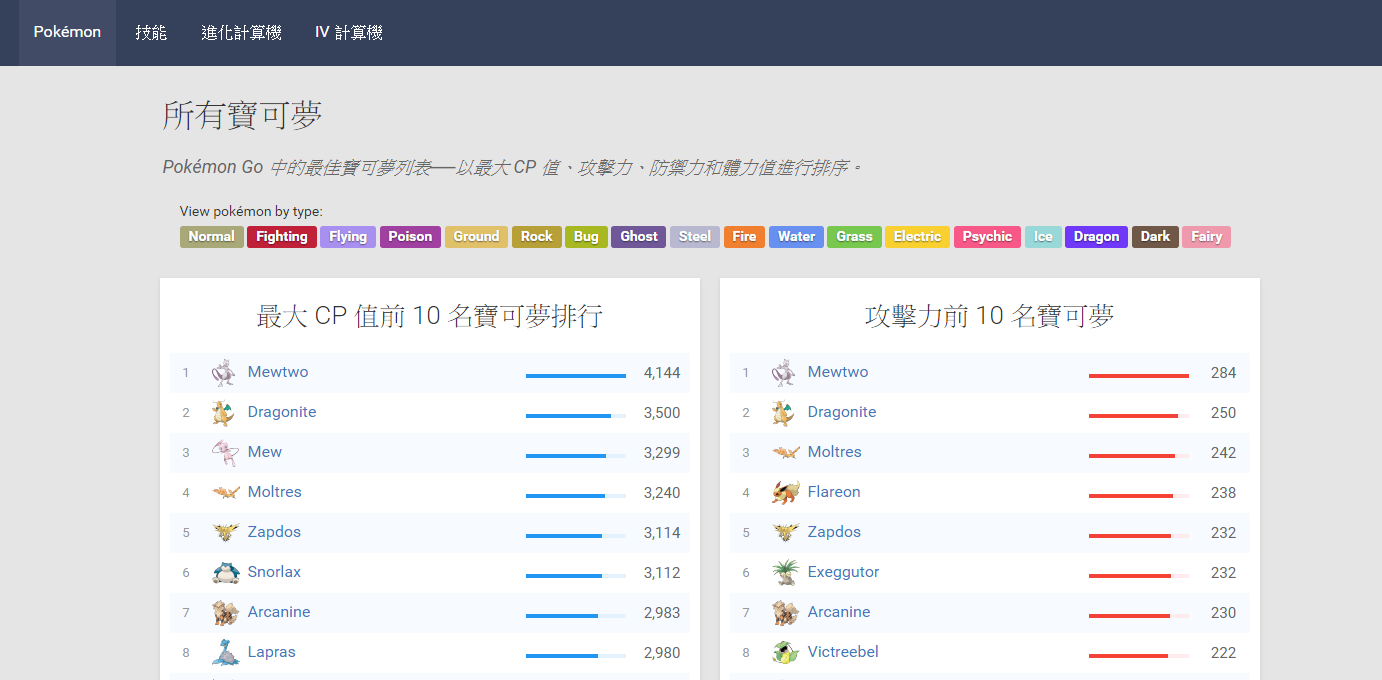1382x680 pixels.
Task: Click the Mewtwo sprite in CP ranking
Action: click(x=224, y=373)
